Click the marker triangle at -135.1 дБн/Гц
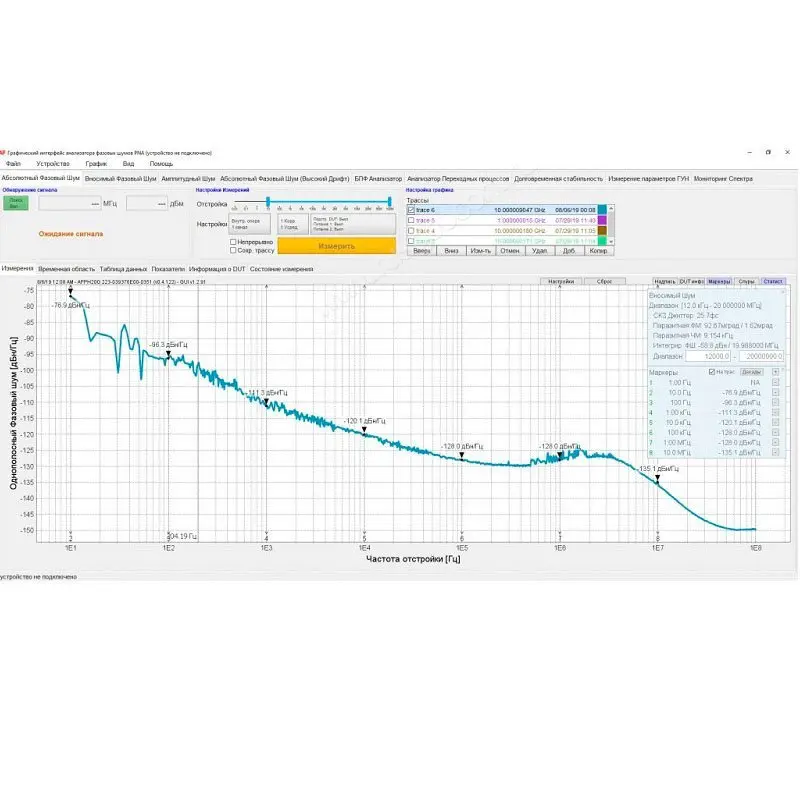The height and width of the screenshot is (800, 800). [x=657, y=478]
